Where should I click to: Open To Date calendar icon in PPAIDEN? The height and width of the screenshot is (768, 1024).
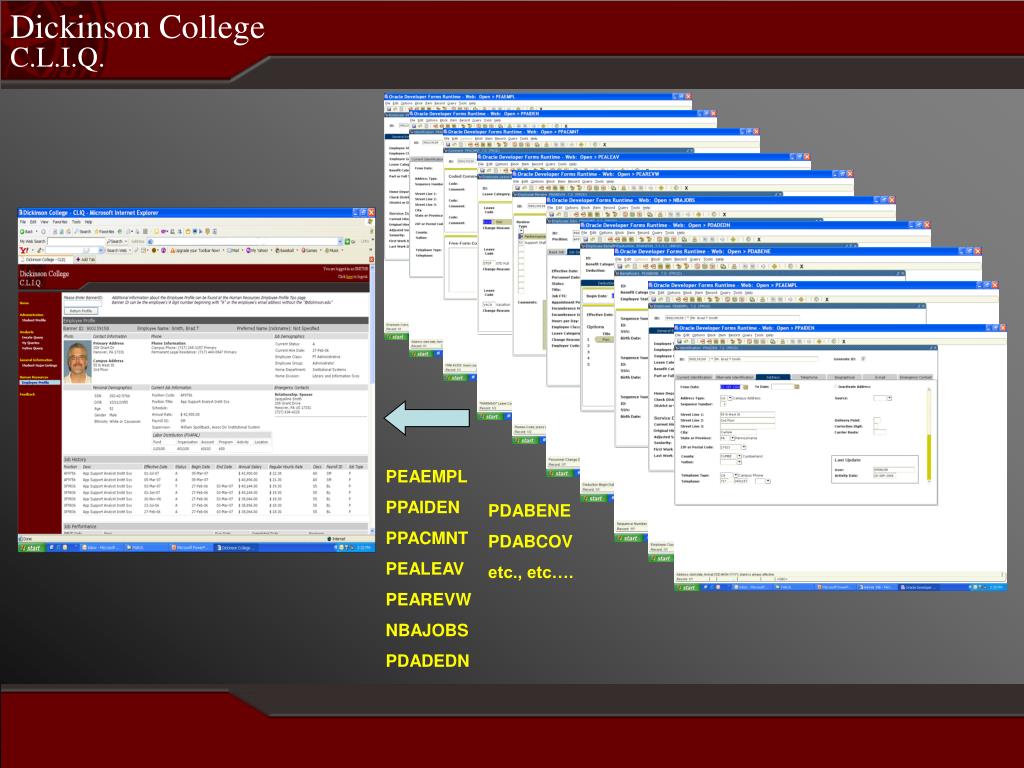pyautogui.click(x=797, y=387)
